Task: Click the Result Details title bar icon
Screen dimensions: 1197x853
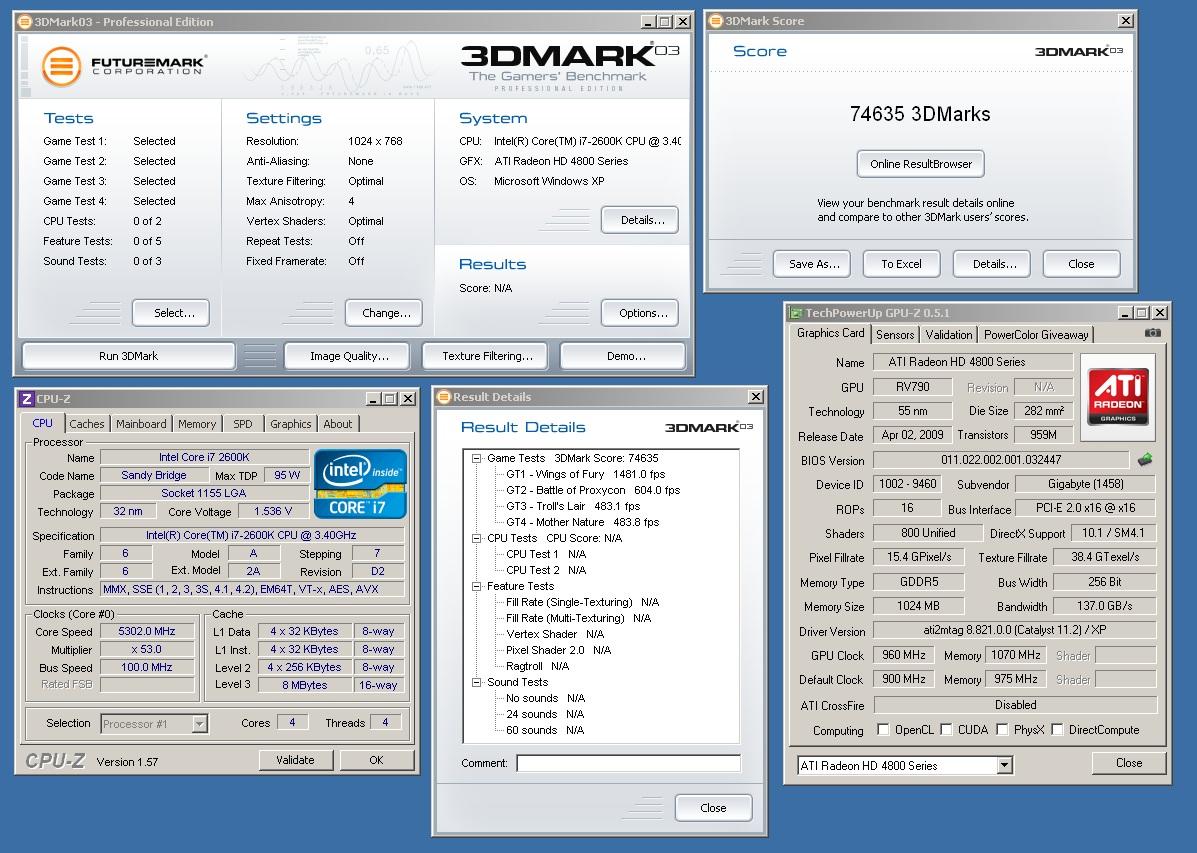Action: 444,396
